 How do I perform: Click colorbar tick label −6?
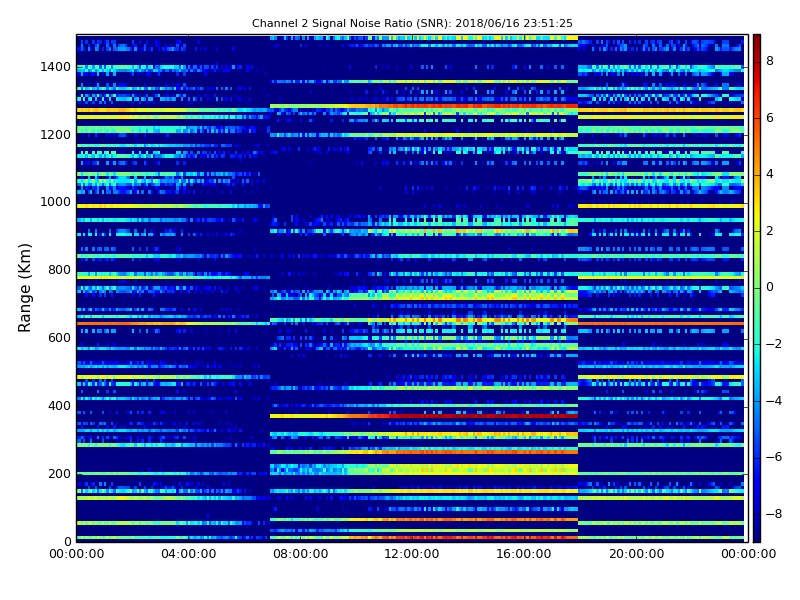click(x=774, y=457)
